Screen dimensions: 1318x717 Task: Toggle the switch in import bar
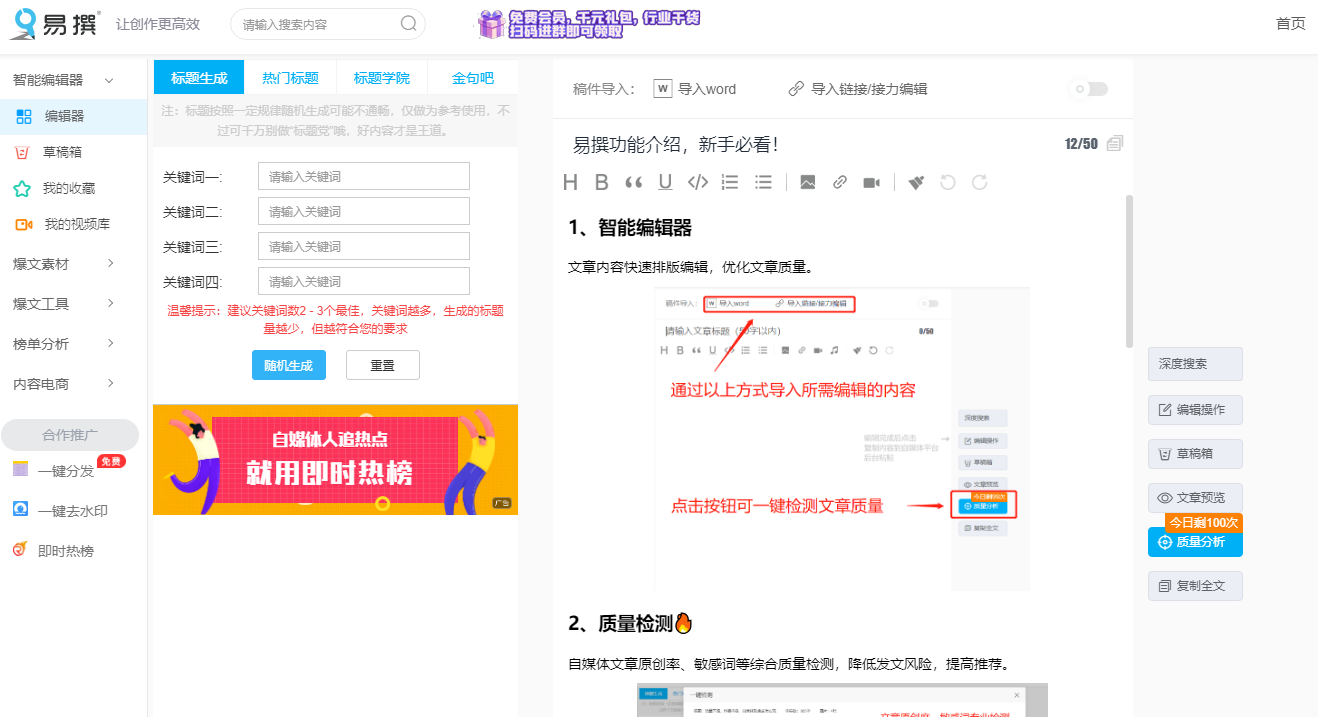1089,89
